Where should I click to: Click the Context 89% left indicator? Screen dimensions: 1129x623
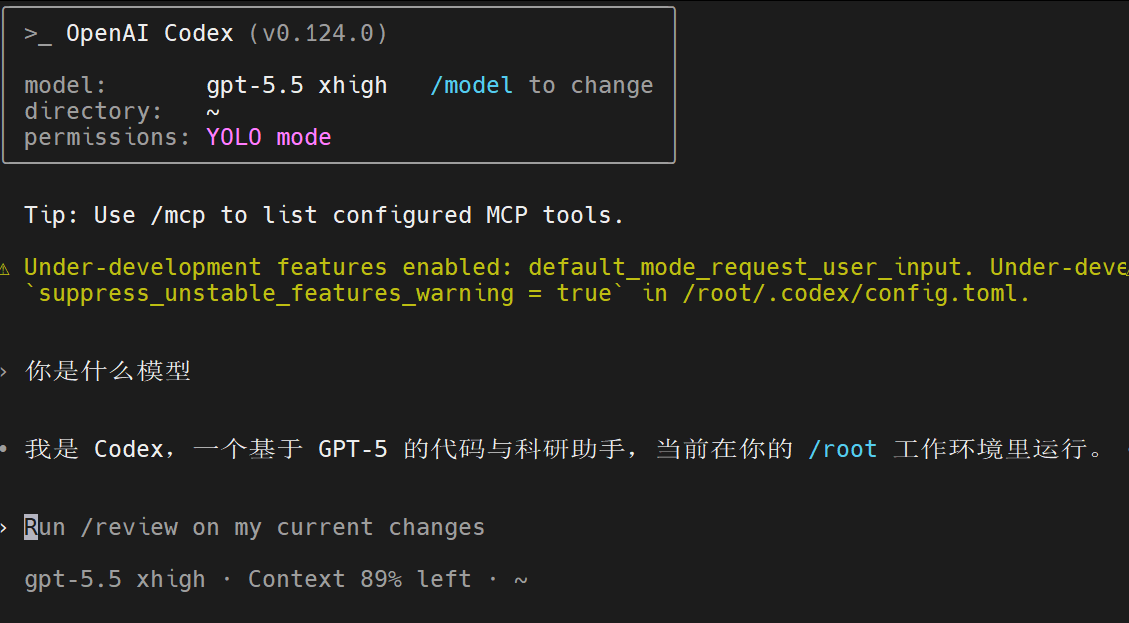tap(359, 579)
